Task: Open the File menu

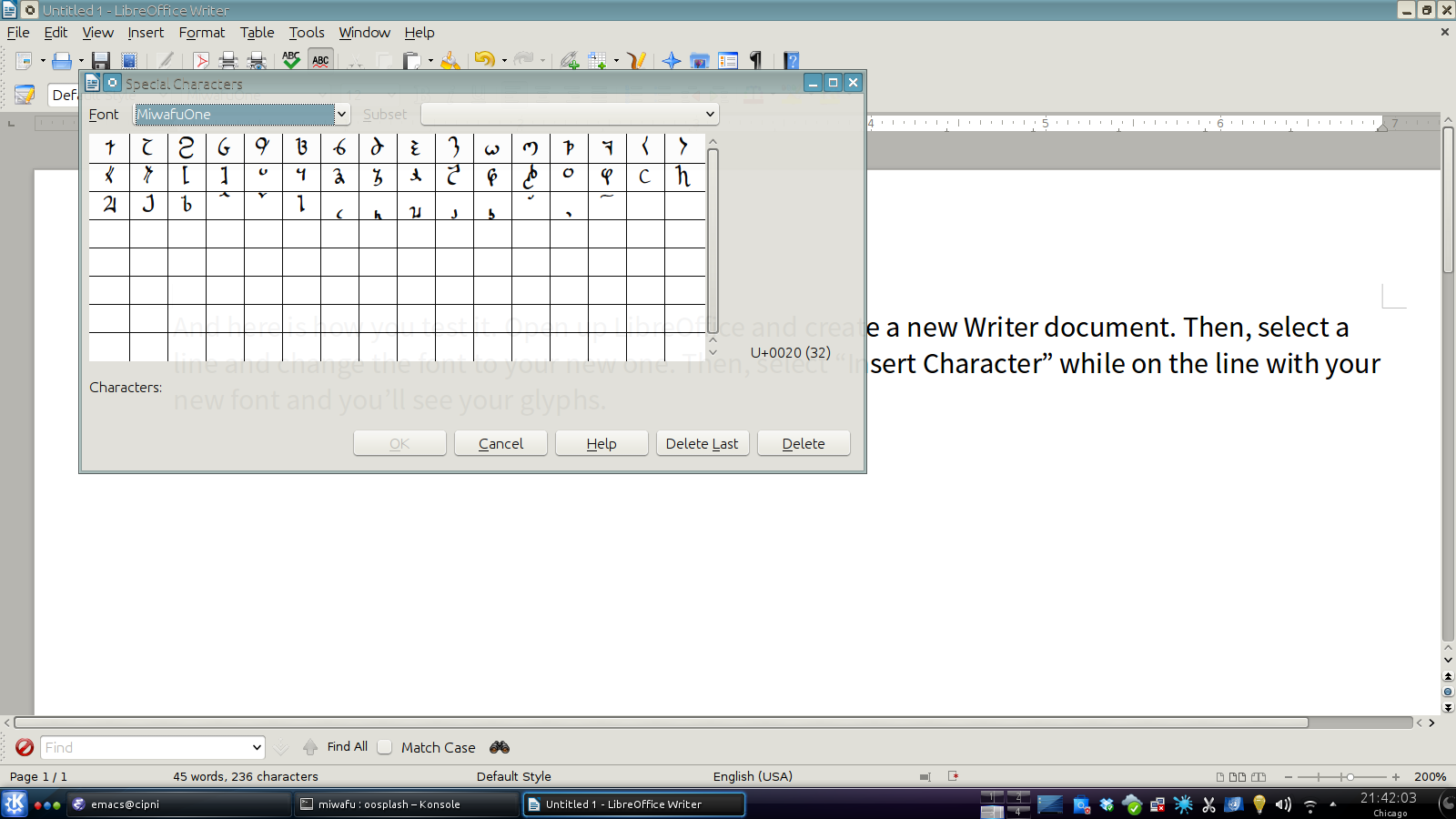Action: tap(18, 33)
